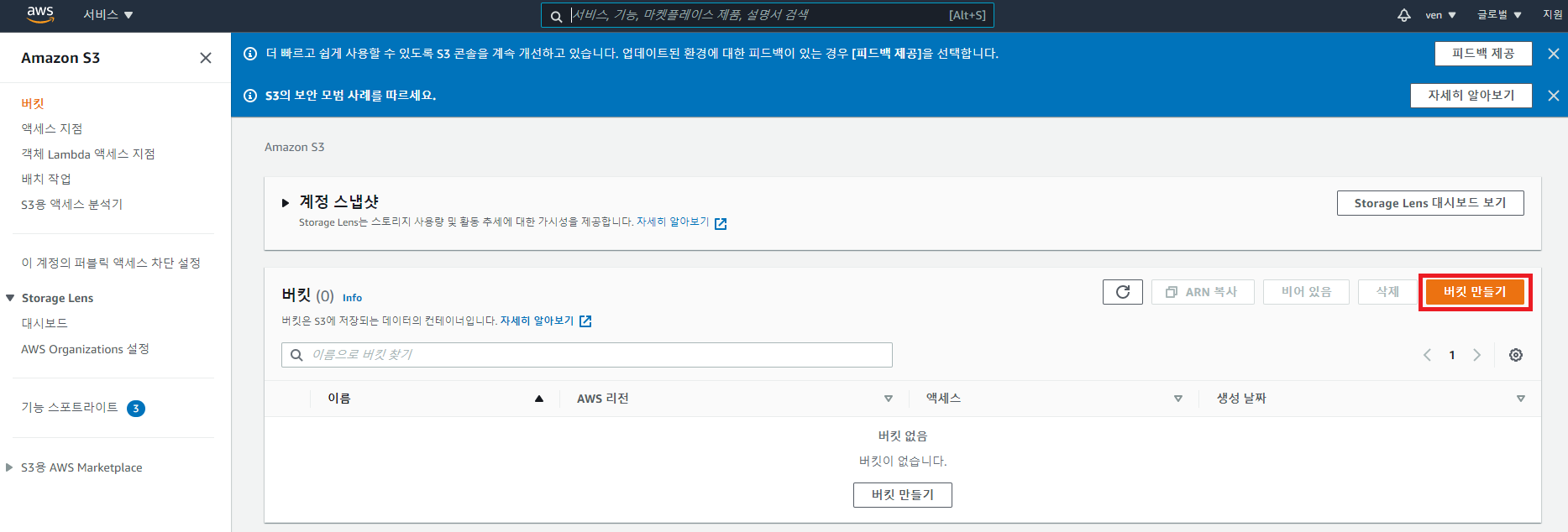Image resolution: width=1568 pixels, height=532 pixels.
Task: Open the notifications bell icon
Action: [x=1403, y=15]
